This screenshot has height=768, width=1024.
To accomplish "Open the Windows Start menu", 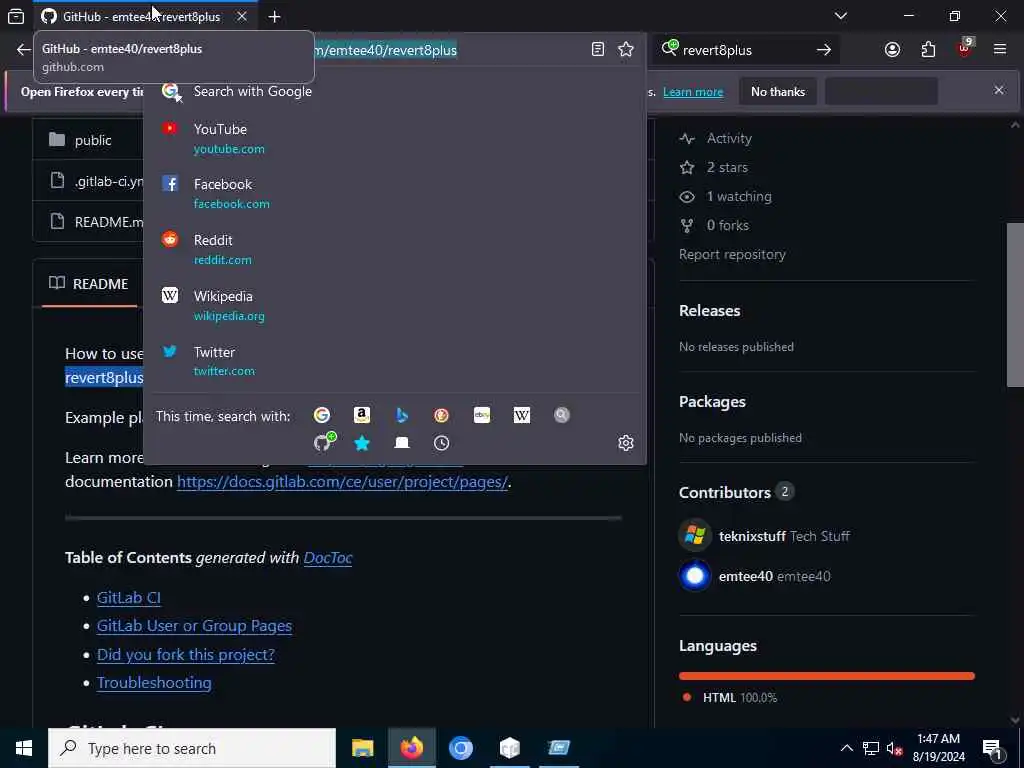I will point(24,748).
